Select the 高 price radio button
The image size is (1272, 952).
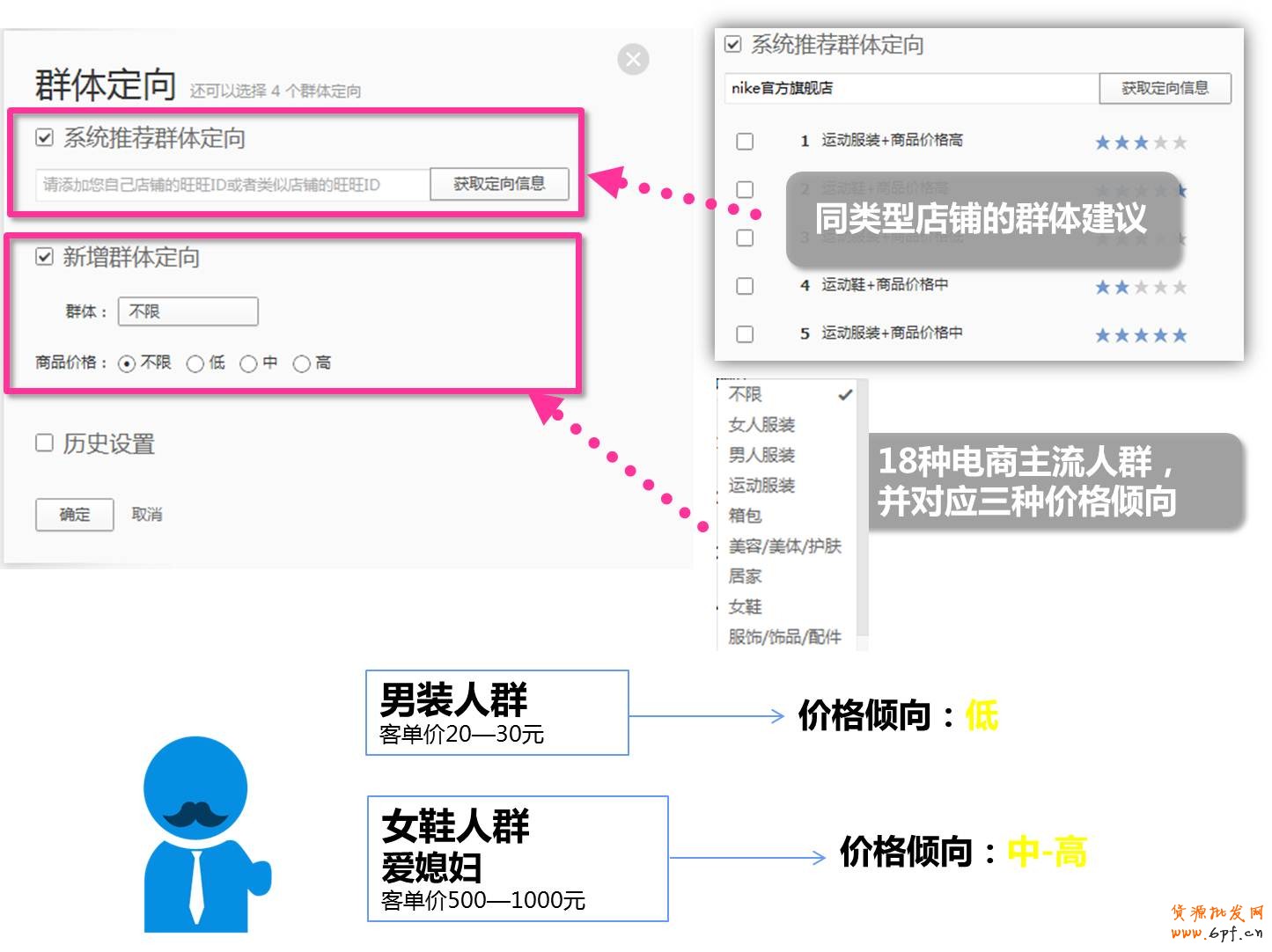[301, 363]
